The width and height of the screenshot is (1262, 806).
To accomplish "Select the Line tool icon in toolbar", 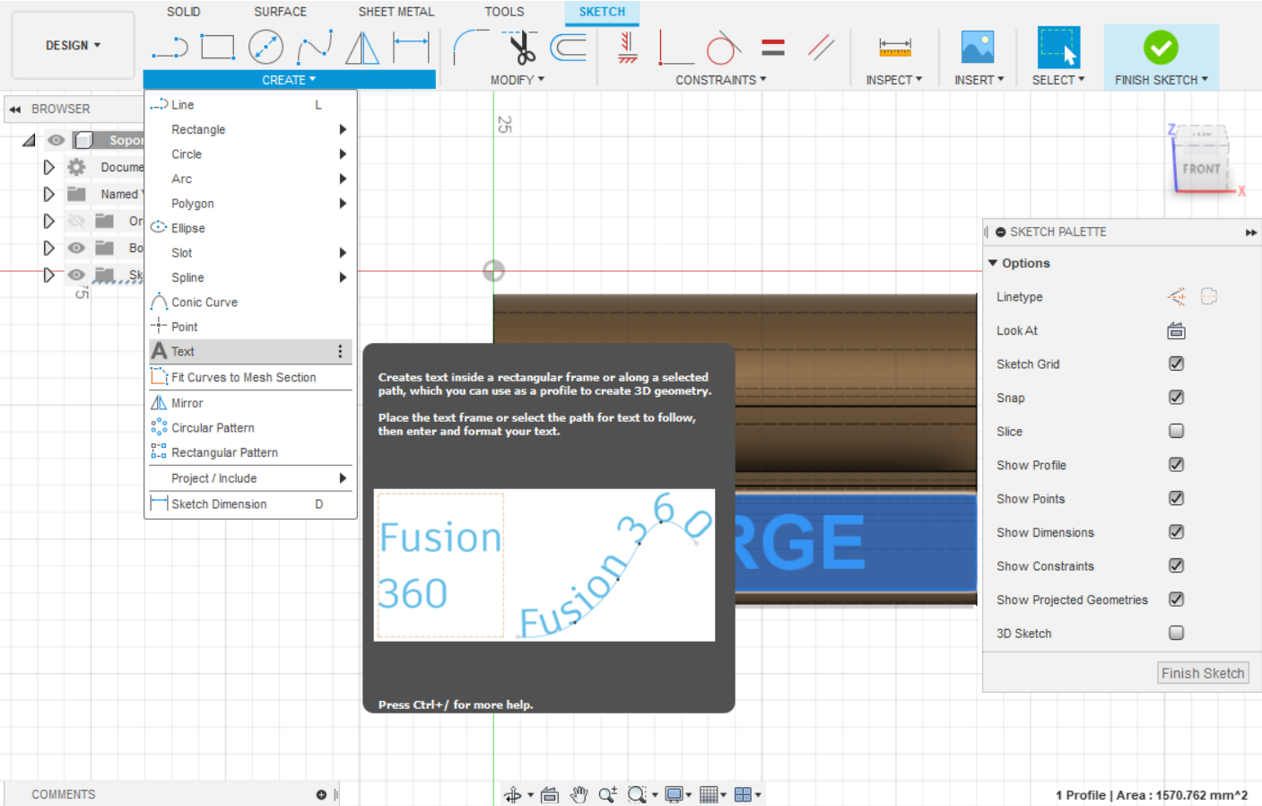I will click(x=169, y=46).
